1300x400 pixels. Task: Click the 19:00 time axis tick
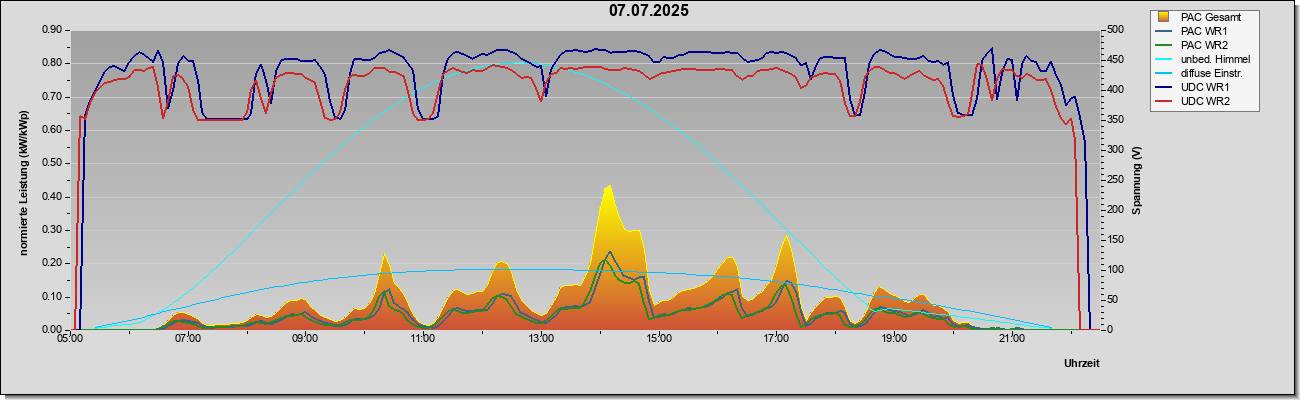[x=895, y=340]
